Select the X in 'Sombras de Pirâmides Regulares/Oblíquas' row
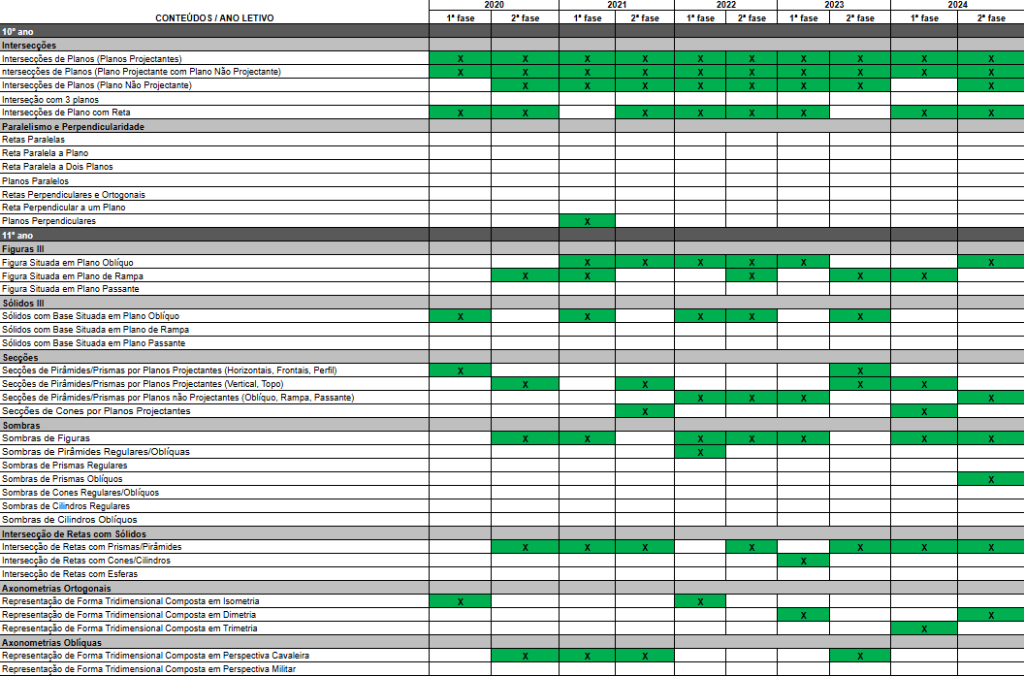The height and width of the screenshot is (676, 1024). click(700, 452)
